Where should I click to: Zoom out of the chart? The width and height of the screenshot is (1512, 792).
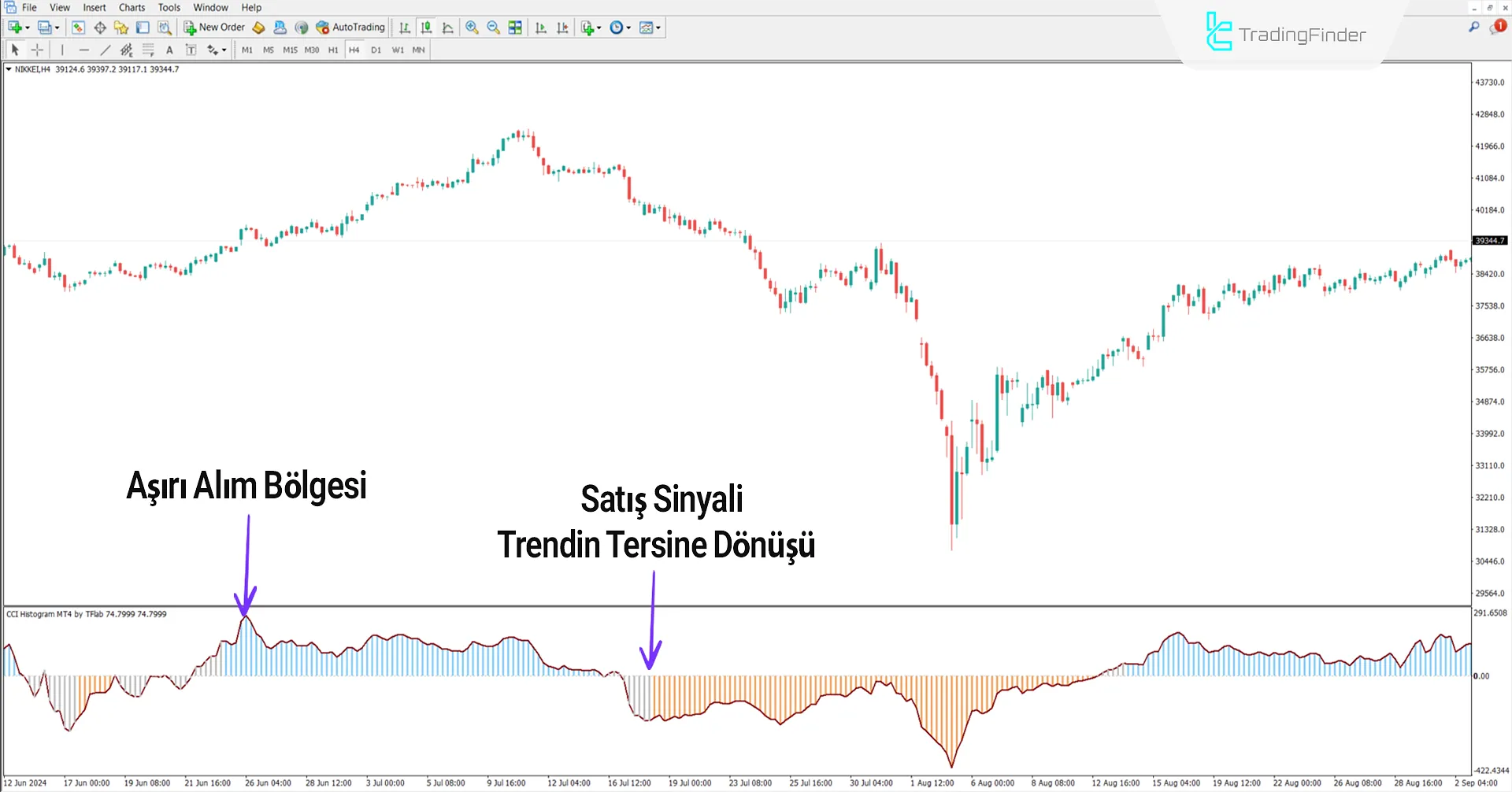(x=494, y=28)
